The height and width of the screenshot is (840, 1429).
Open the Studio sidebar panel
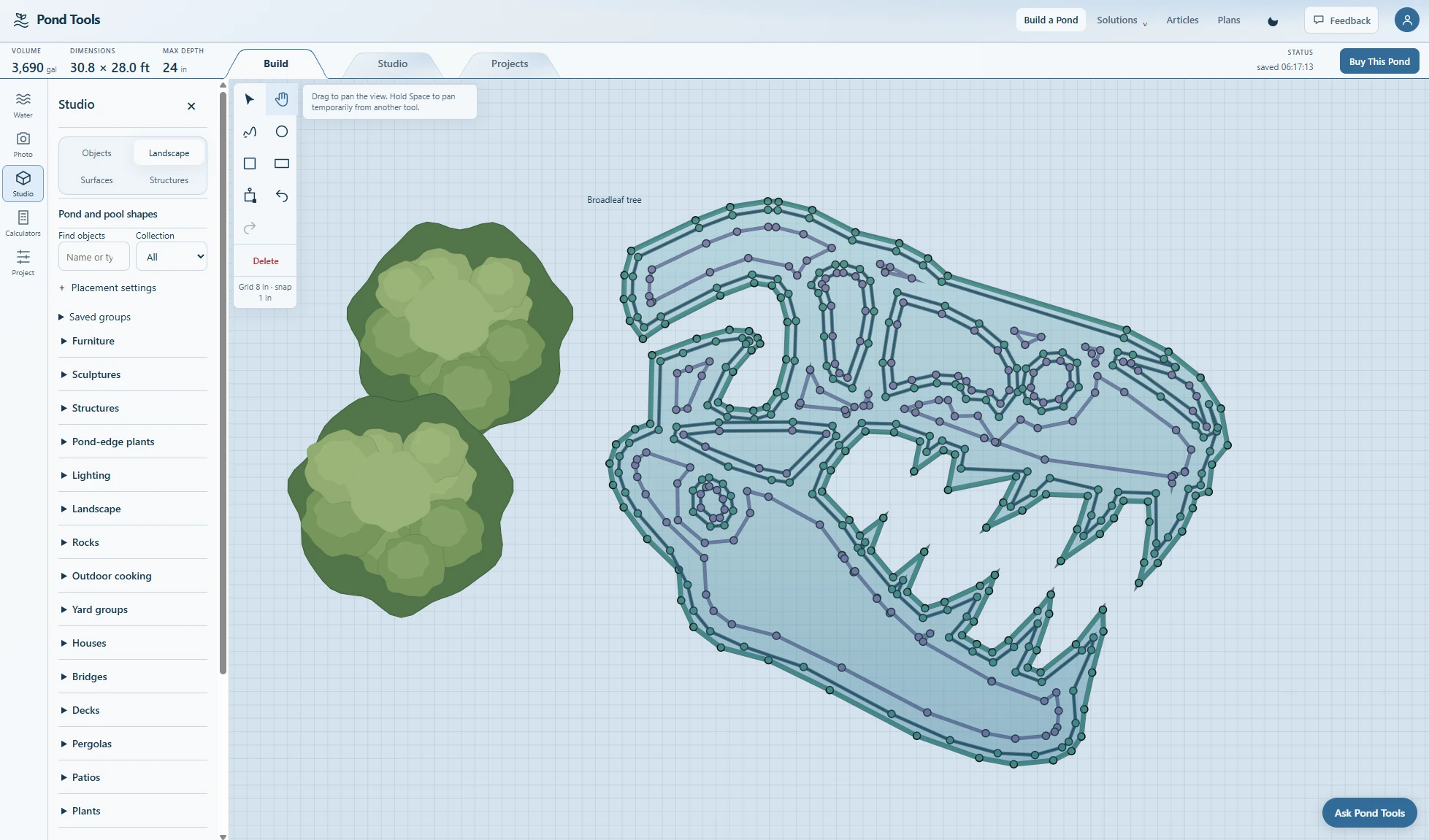pyautogui.click(x=23, y=183)
